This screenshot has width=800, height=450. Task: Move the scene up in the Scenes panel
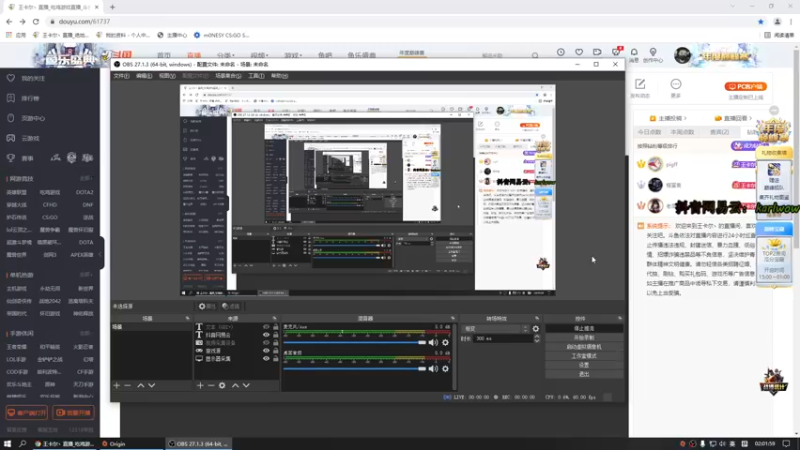click(x=141, y=386)
